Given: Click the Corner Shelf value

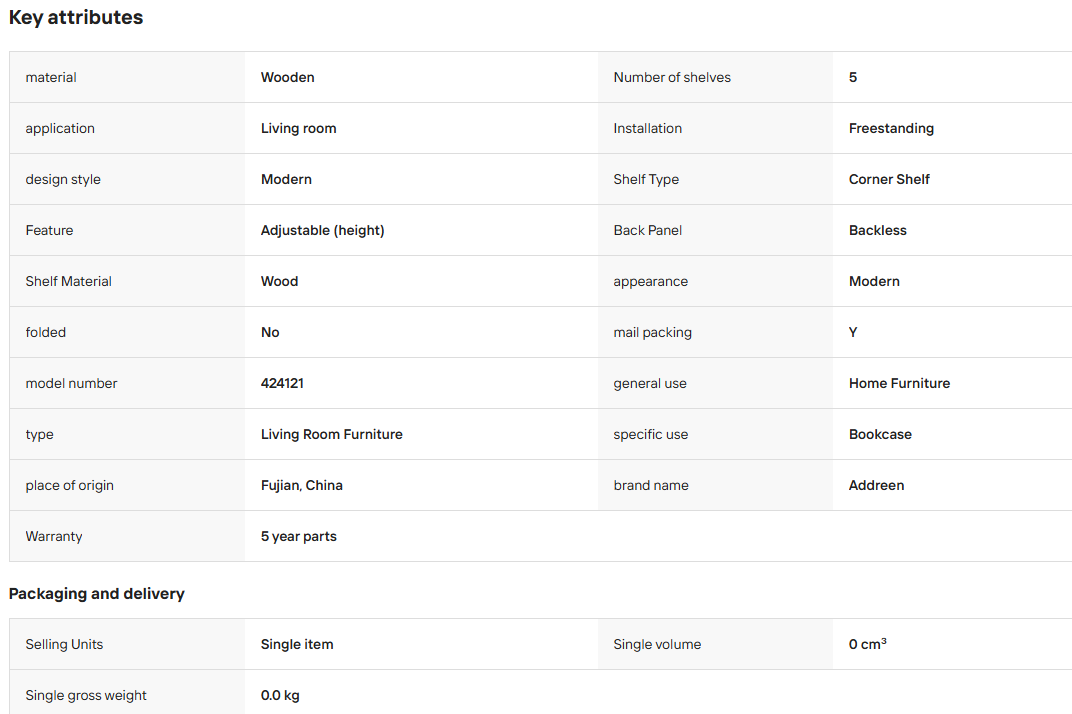Looking at the screenshot, I should (x=889, y=179).
